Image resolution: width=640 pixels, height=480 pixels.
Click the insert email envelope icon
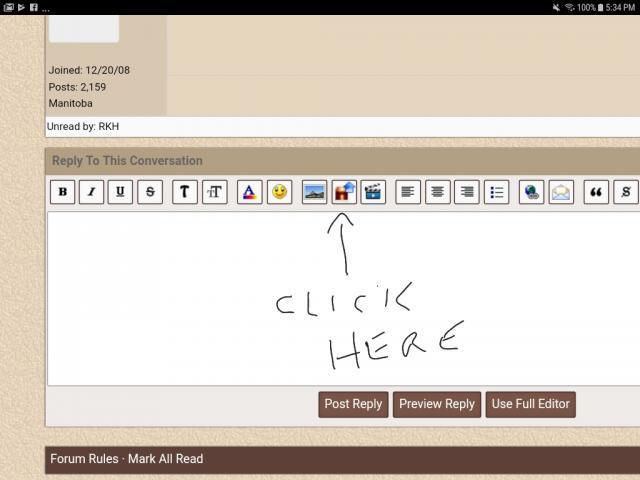[561, 192]
